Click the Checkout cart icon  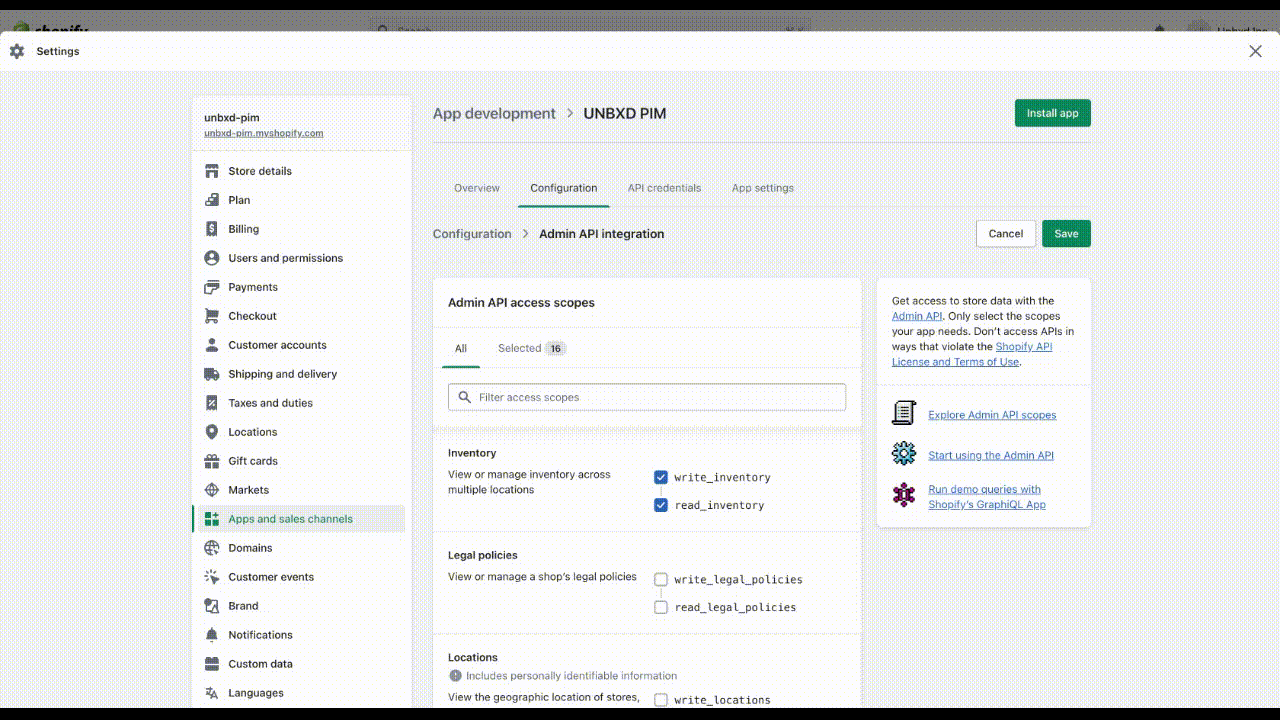click(212, 316)
